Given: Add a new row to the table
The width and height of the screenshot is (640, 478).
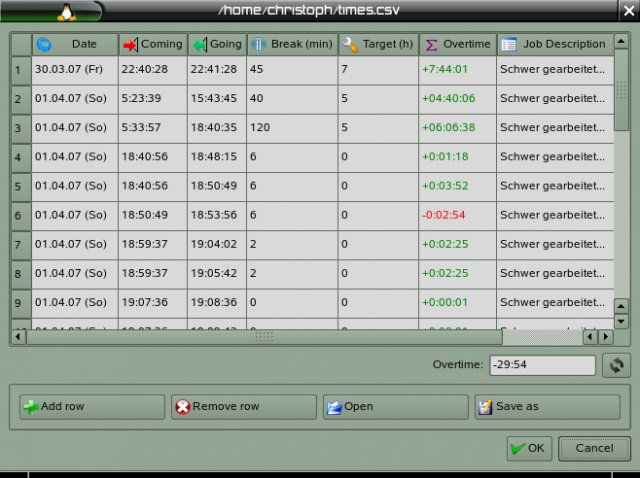Looking at the screenshot, I should [x=92, y=407].
